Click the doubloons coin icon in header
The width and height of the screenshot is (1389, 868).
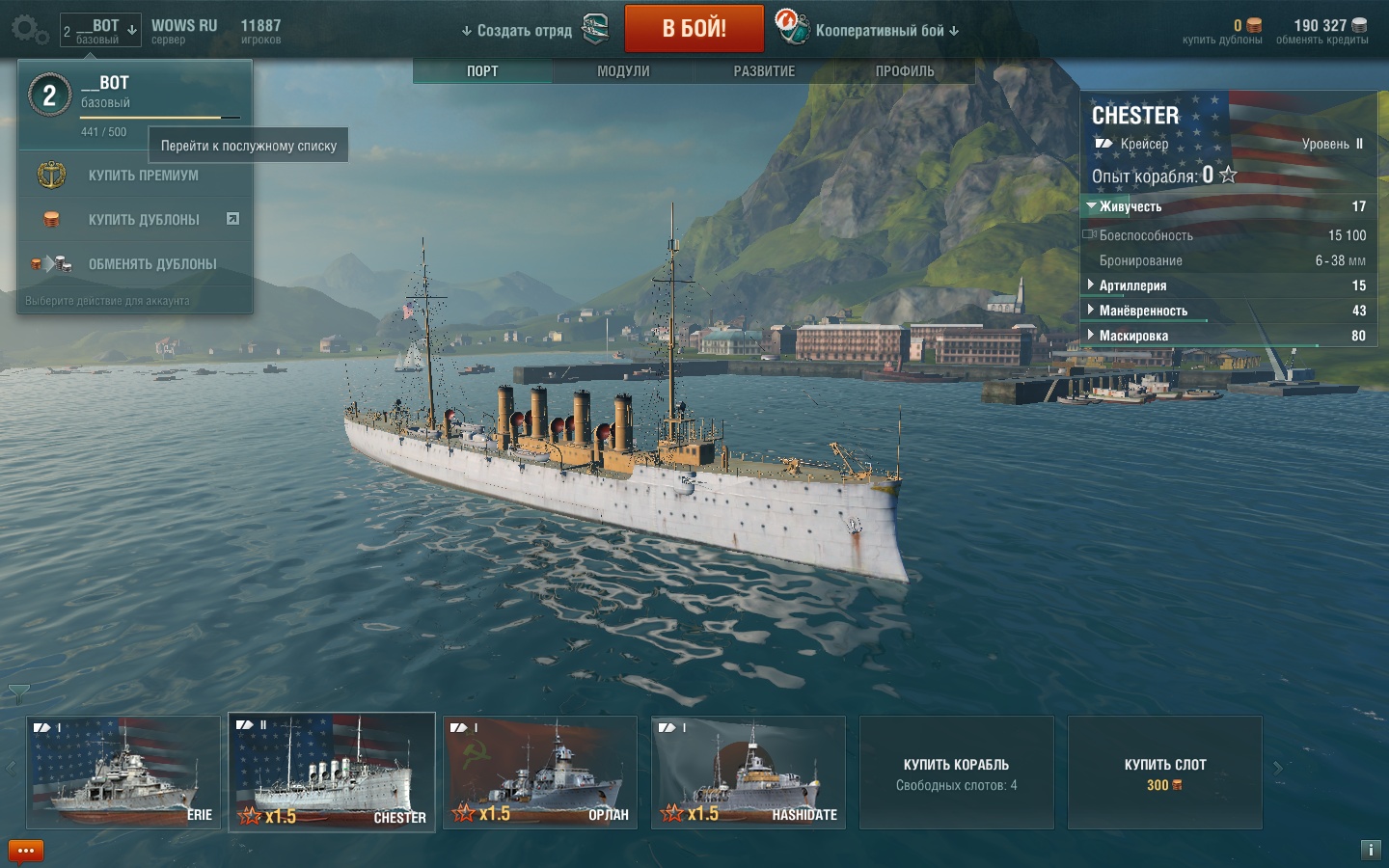click(x=1254, y=26)
